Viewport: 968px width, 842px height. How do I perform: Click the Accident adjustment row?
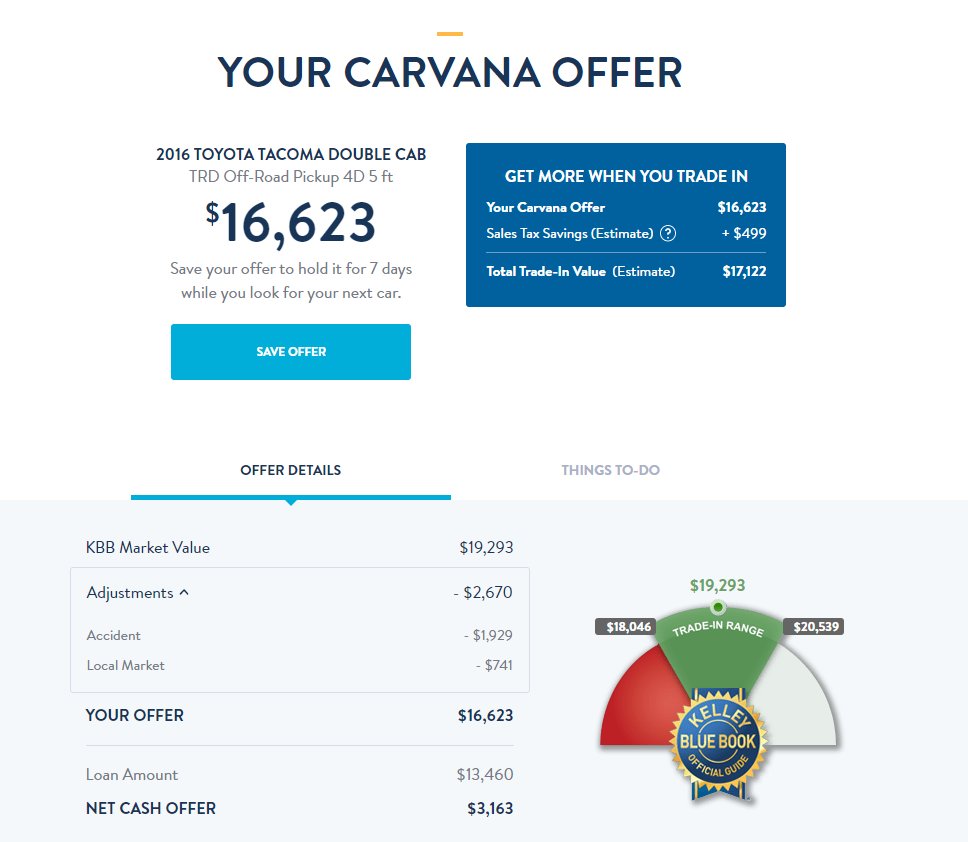[x=299, y=635]
